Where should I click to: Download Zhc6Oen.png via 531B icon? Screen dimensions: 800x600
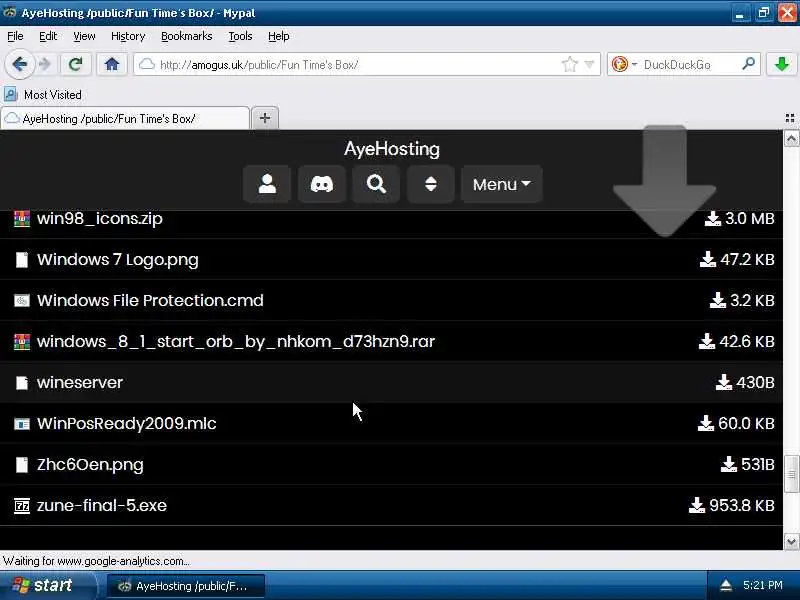click(x=729, y=464)
